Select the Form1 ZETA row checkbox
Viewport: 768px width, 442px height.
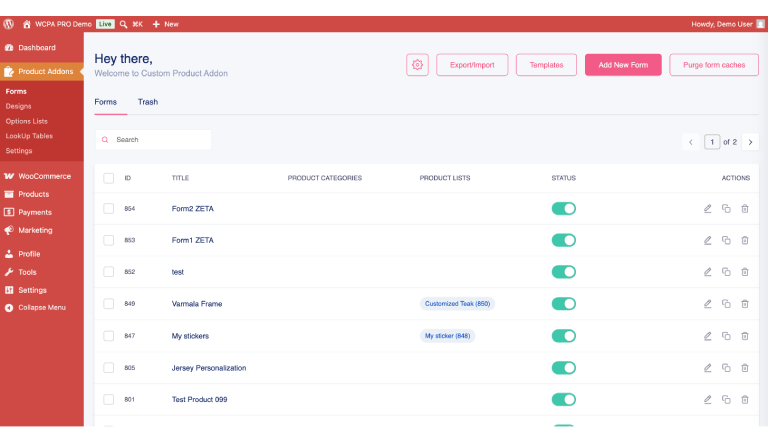[x=109, y=240]
